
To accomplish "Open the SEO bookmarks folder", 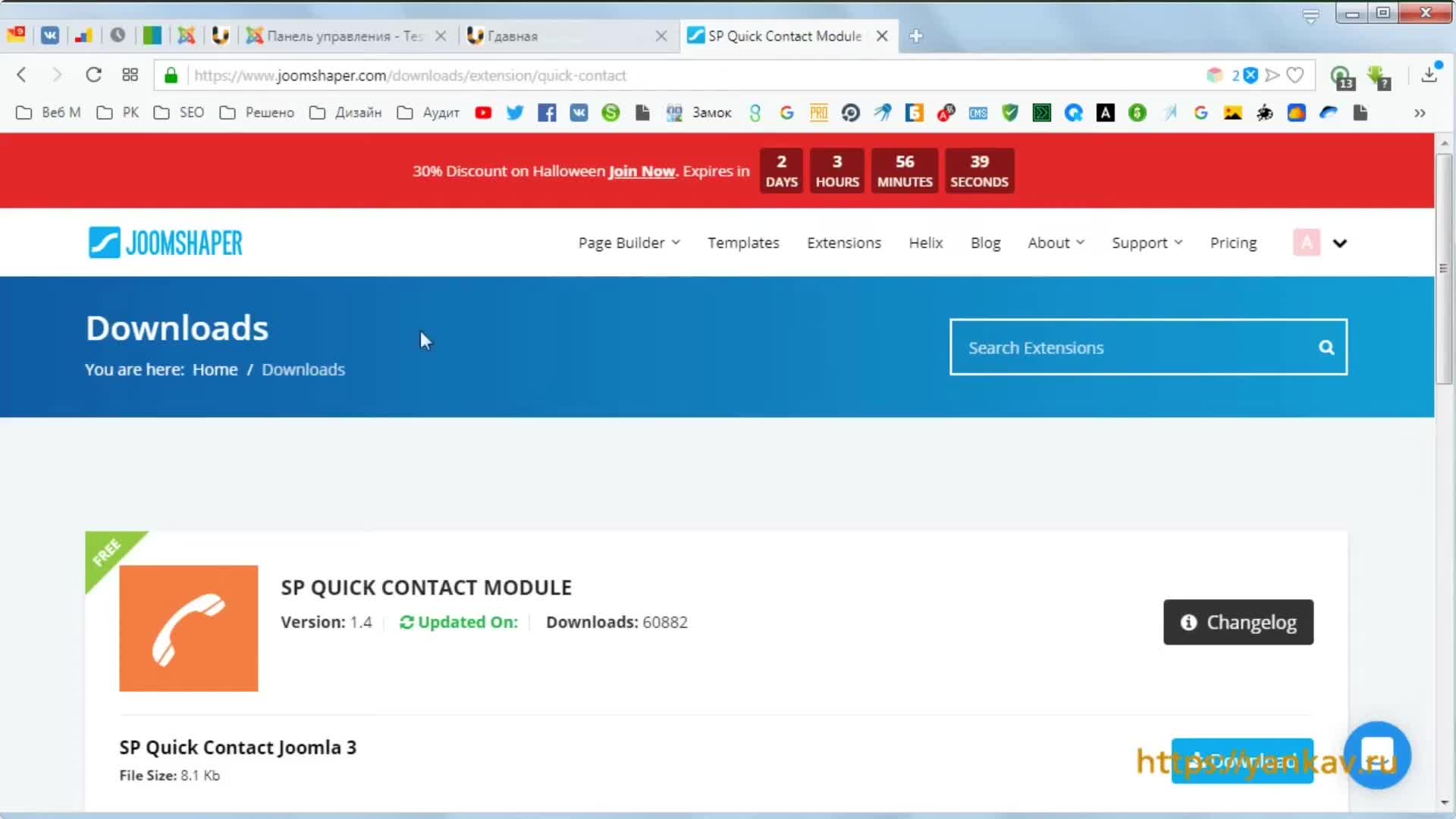I will (x=179, y=113).
